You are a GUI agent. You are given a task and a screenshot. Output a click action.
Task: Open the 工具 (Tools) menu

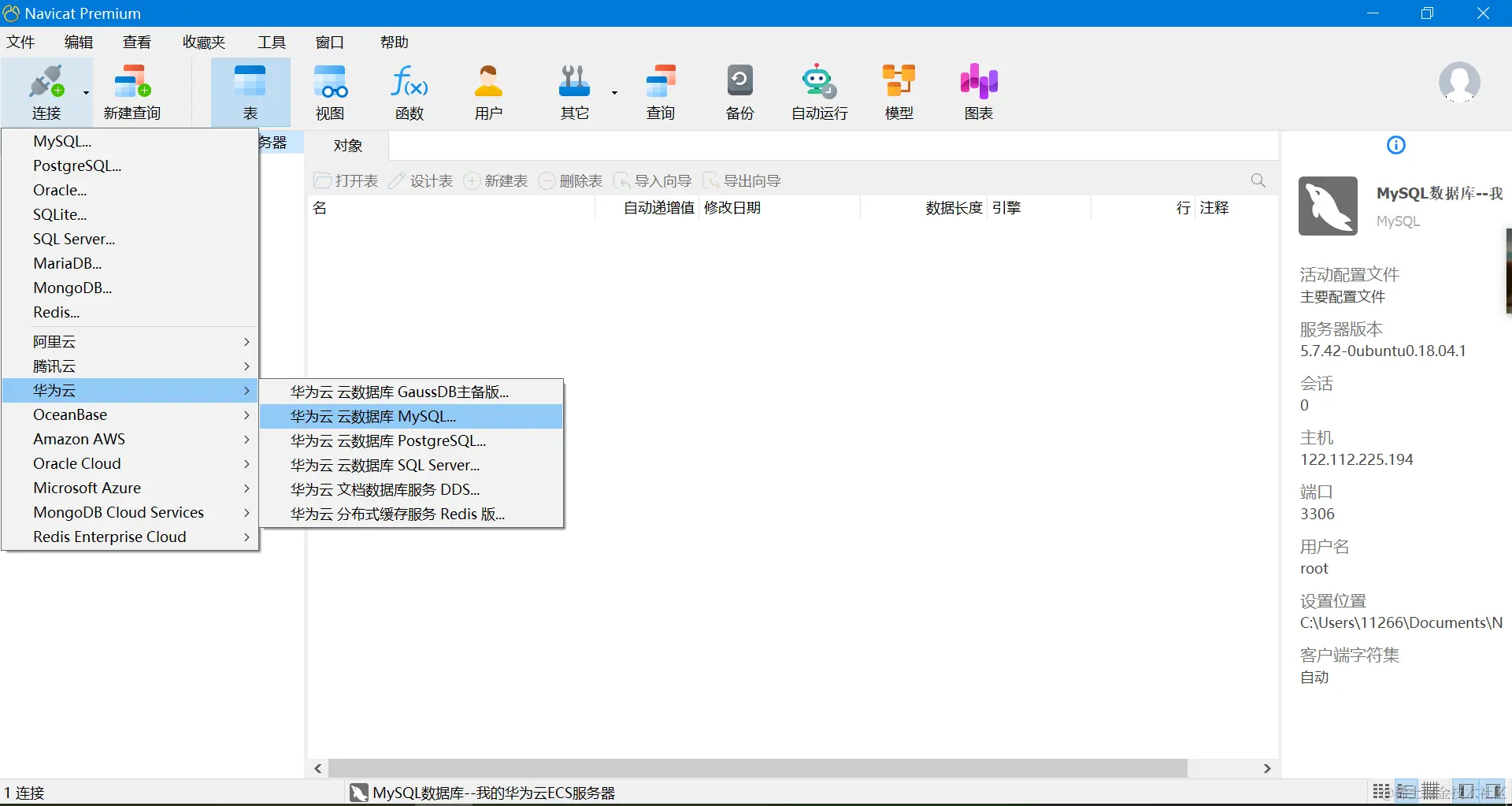(271, 42)
